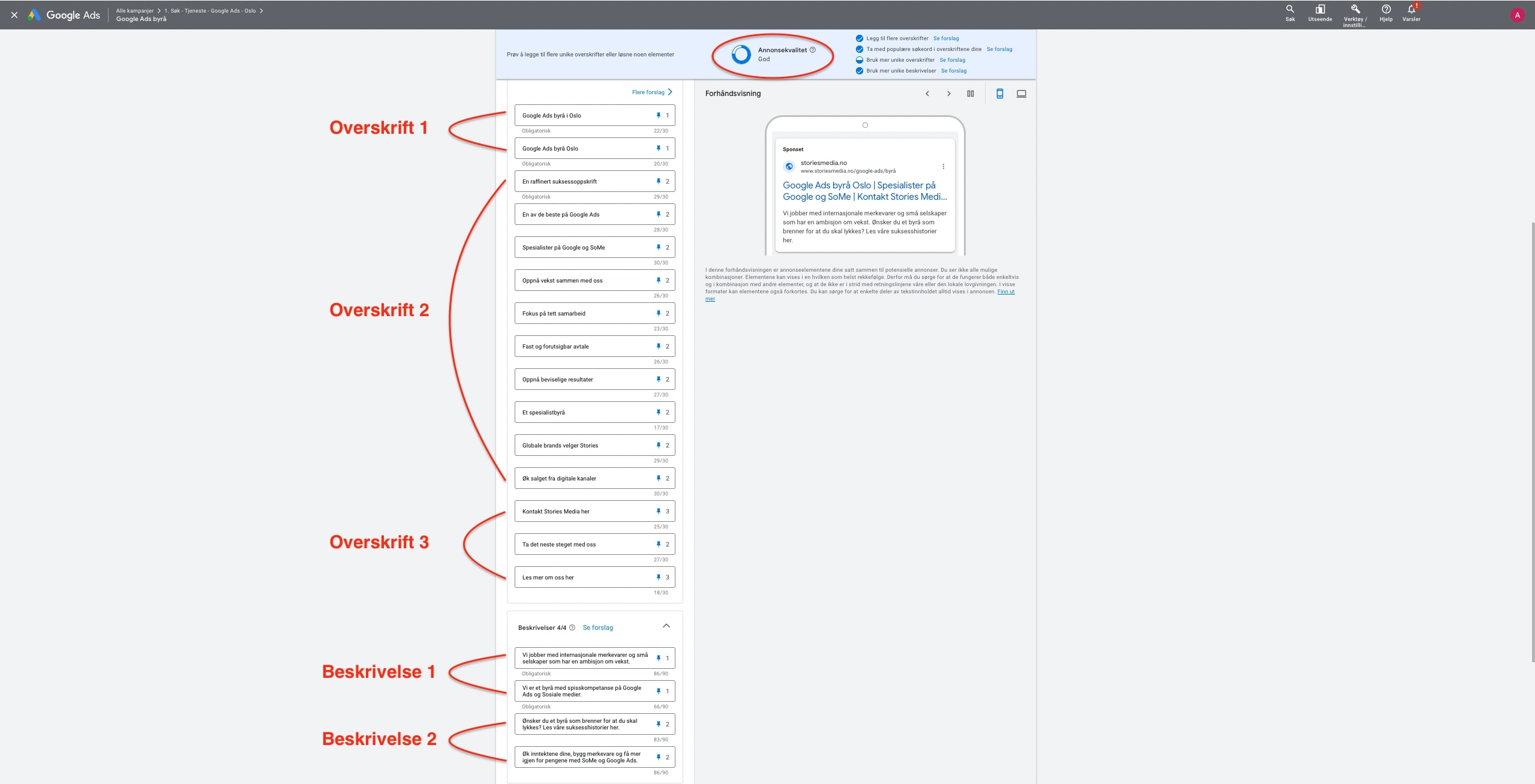Screen dimensions: 1535x784
Task: Open Verktøy og innstillinger wrench icon
Action: pyautogui.click(x=1355, y=10)
